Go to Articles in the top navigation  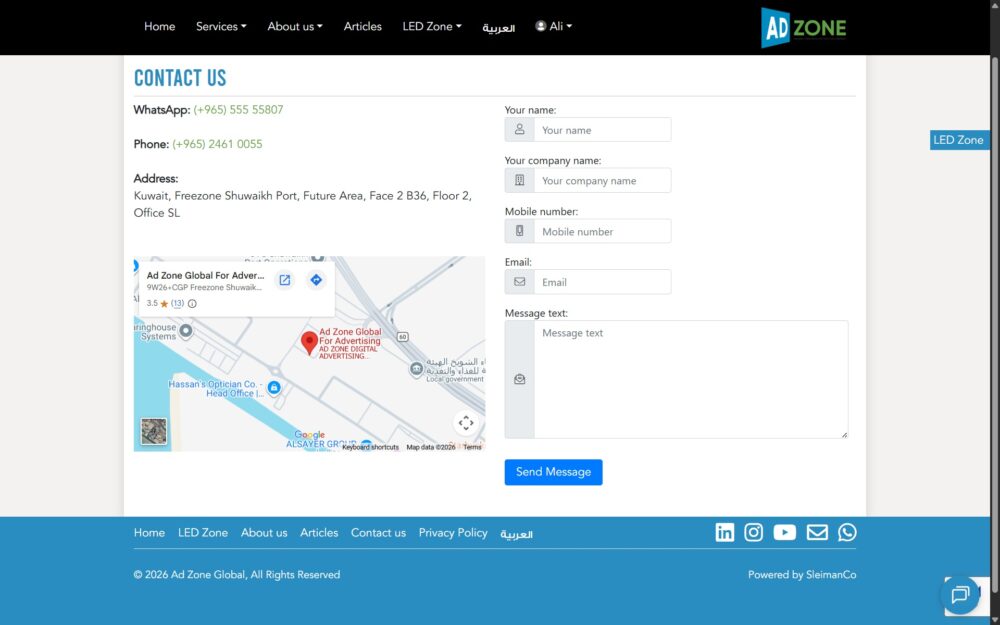coord(362,27)
